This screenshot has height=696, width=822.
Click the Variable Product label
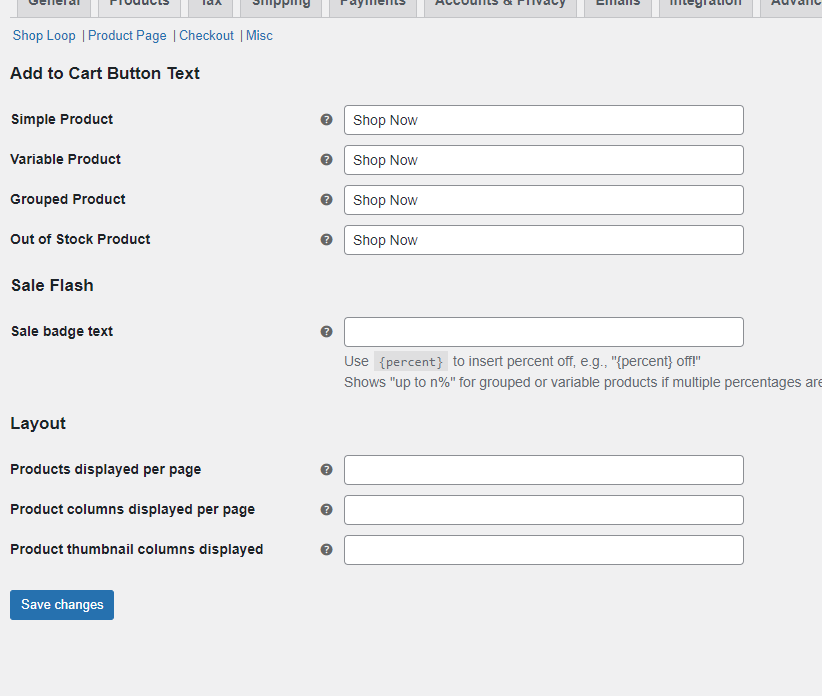pyautogui.click(x=66, y=159)
